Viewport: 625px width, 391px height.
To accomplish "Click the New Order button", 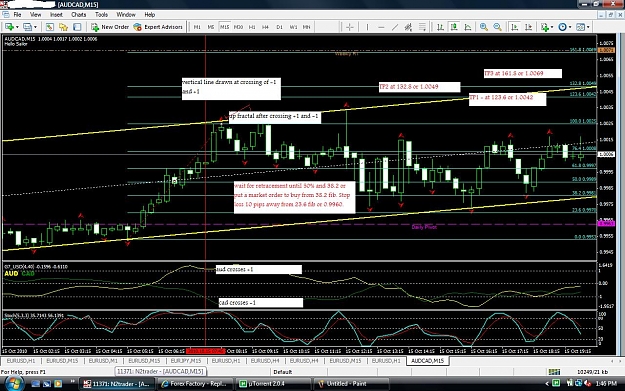I will point(110,27).
